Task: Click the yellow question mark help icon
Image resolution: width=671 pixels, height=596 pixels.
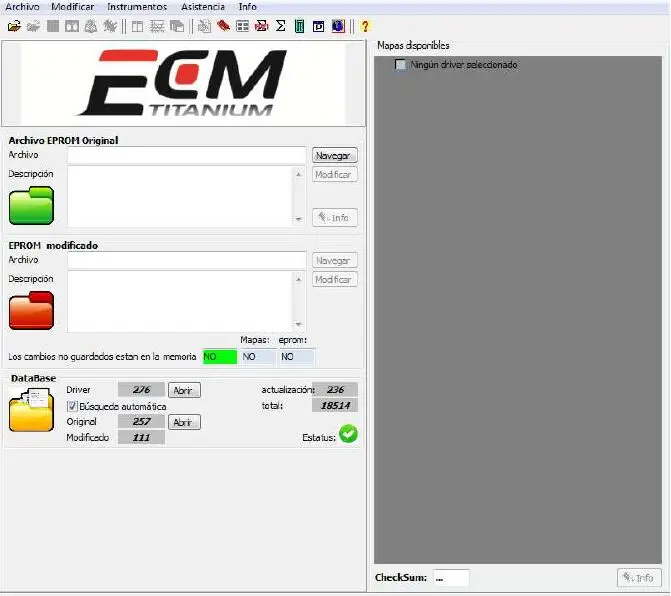Action: (x=365, y=27)
